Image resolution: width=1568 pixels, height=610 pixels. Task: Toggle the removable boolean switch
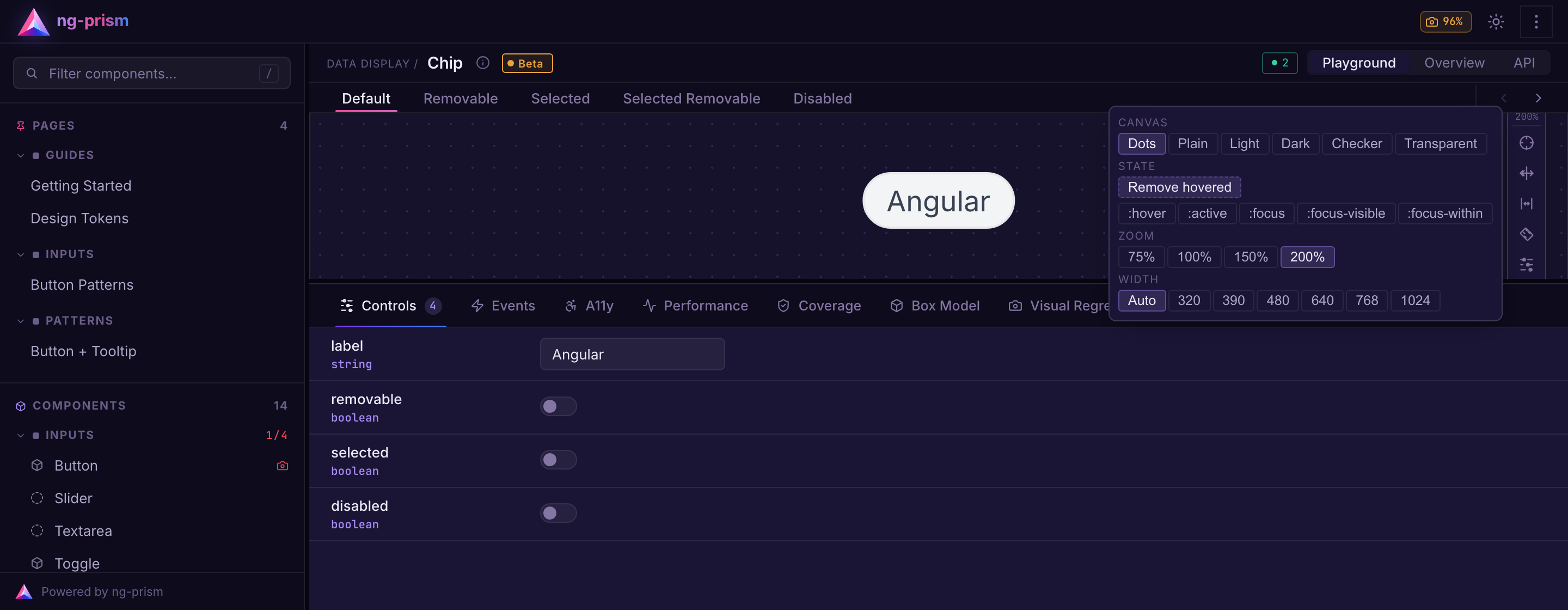click(x=558, y=406)
